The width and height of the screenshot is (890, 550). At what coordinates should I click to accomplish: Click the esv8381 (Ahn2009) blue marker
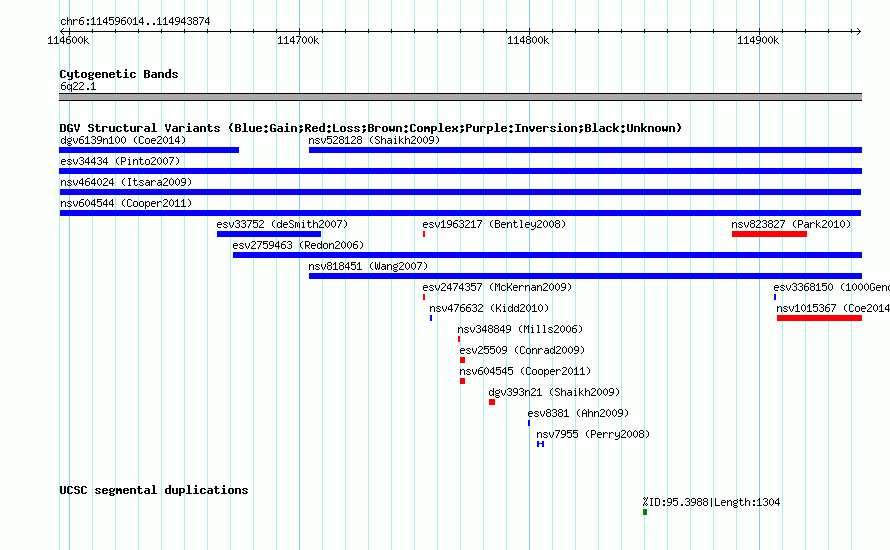point(529,423)
